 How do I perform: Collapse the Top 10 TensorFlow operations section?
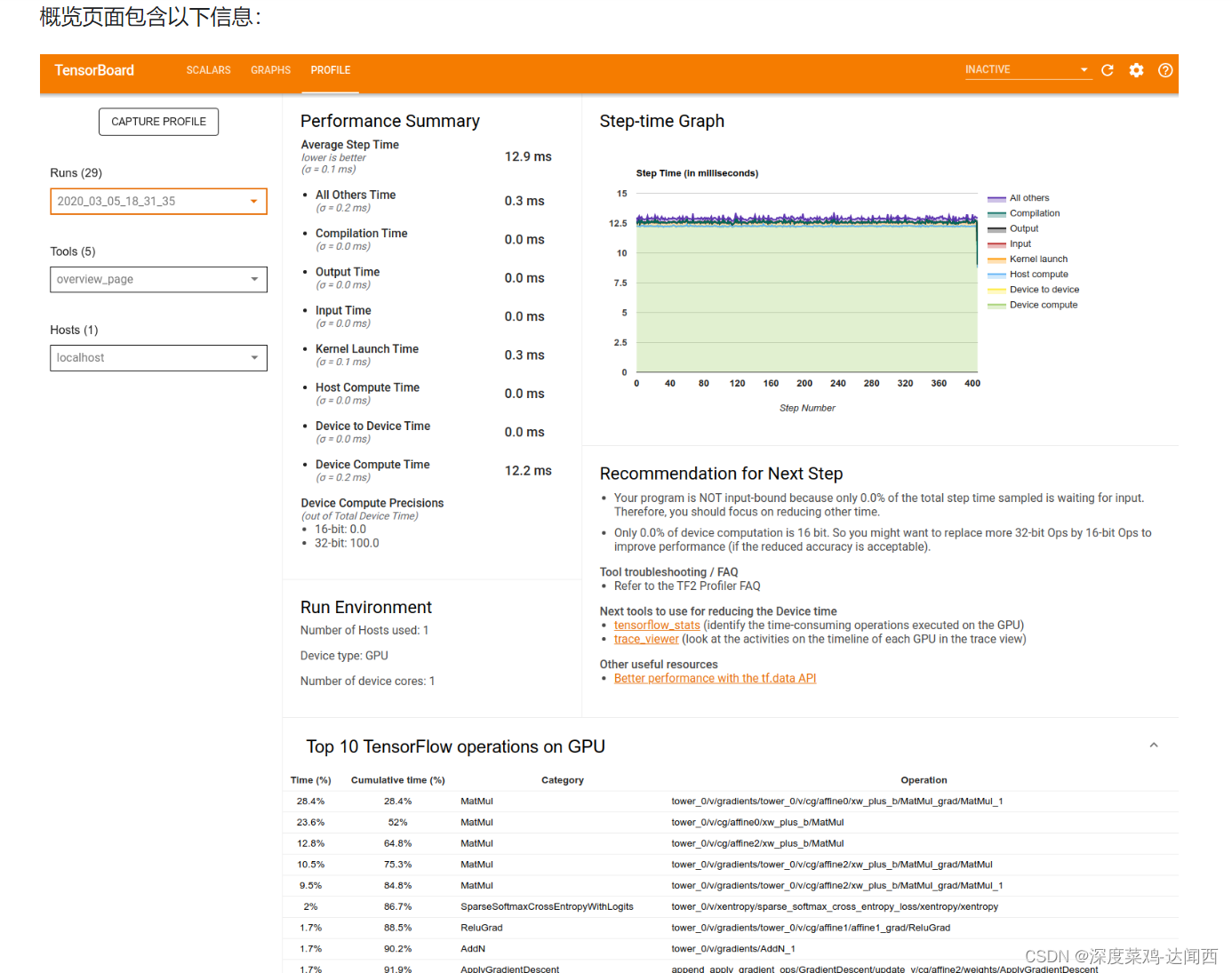pyautogui.click(x=1154, y=746)
